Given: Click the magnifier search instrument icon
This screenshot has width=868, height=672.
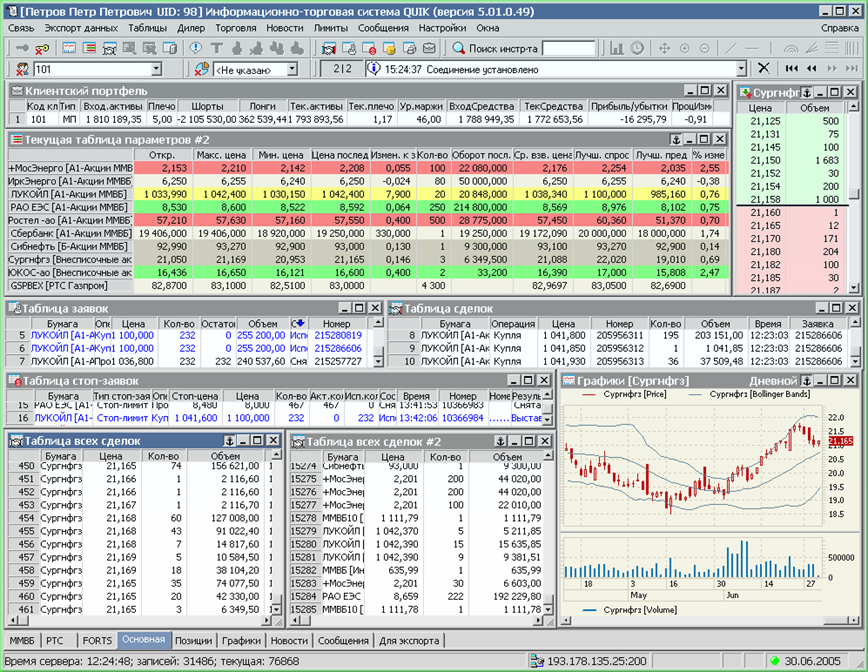Looking at the screenshot, I should pyautogui.click(x=458, y=48).
